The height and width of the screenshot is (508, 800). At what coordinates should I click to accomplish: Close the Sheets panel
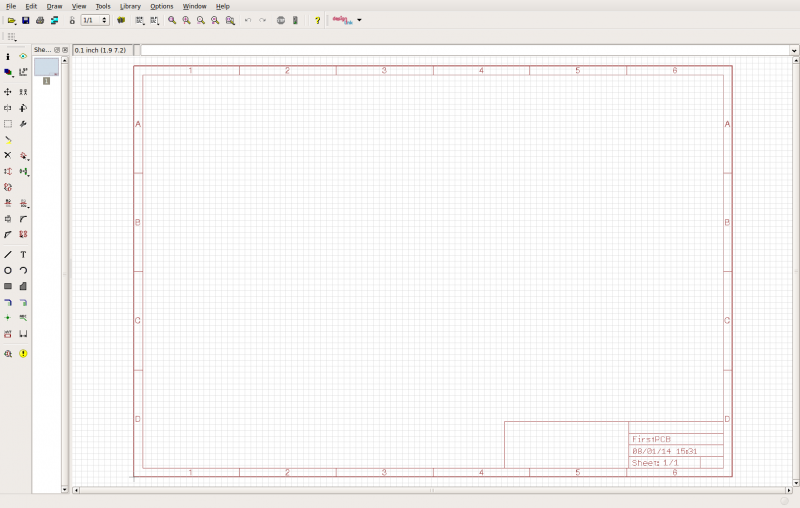pyautogui.click(x=65, y=49)
